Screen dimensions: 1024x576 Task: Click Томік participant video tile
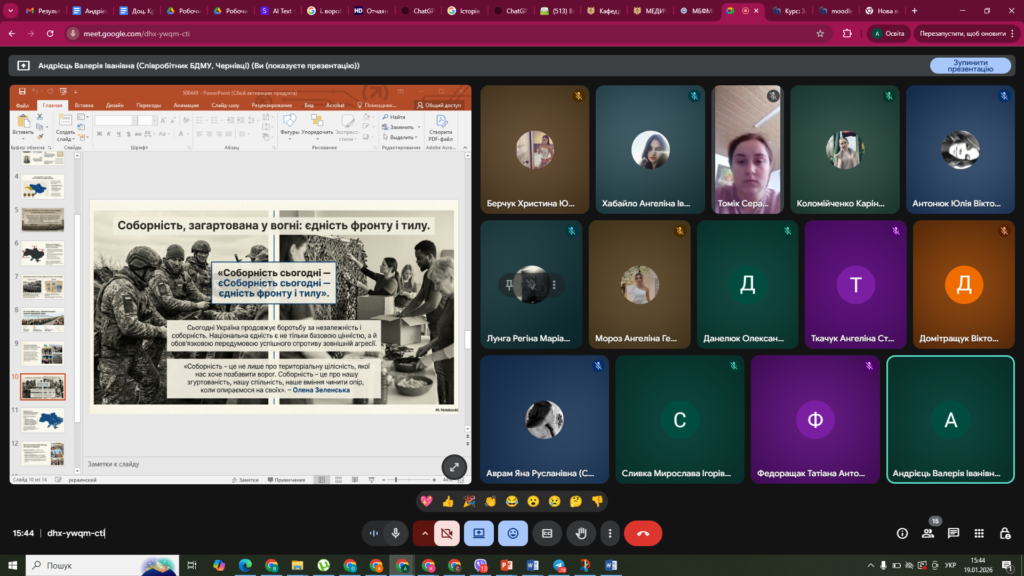[746, 150]
